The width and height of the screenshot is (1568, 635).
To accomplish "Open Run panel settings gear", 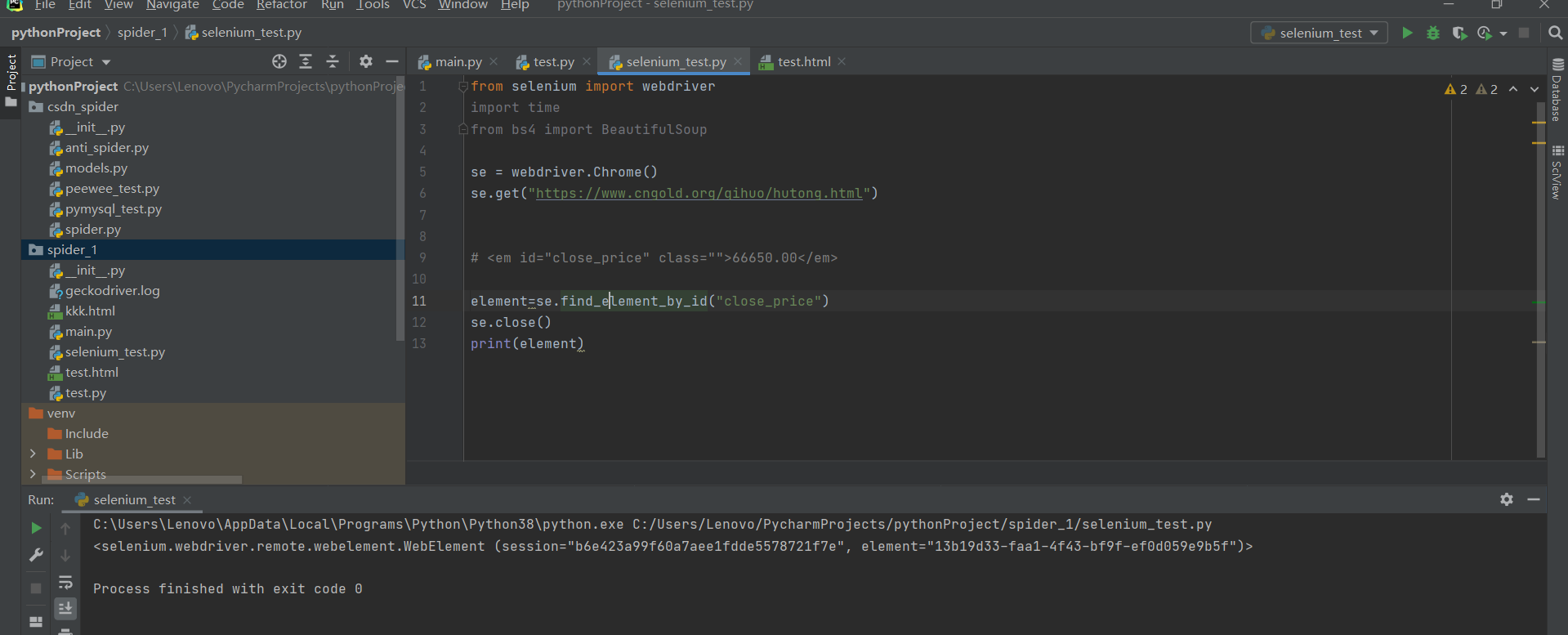I will click(x=1507, y=499).
